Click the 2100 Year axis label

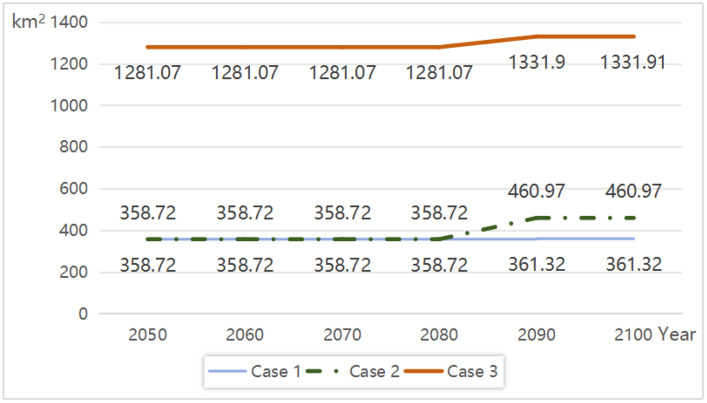coord(655,334)
